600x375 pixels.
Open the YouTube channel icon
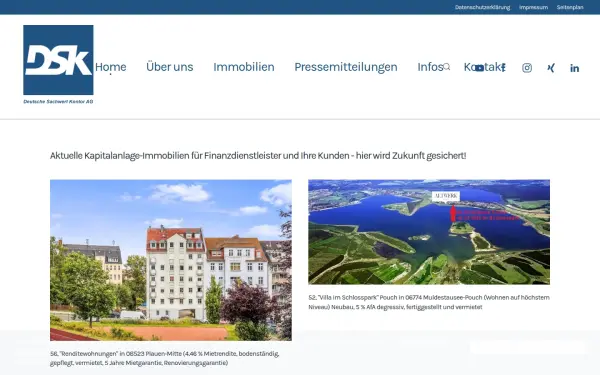pos(479,68)
